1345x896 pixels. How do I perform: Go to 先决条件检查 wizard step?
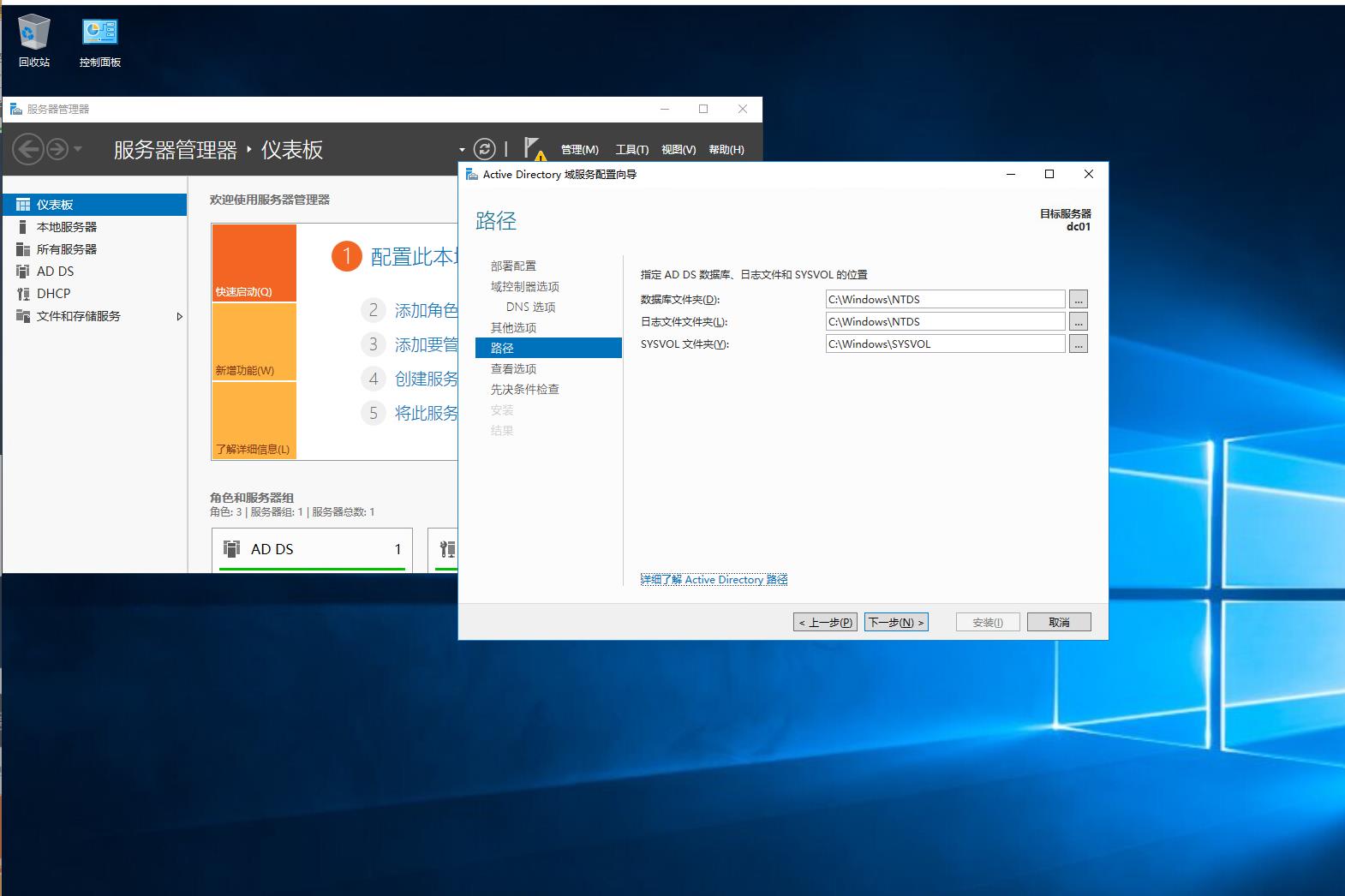coord(524,390)
